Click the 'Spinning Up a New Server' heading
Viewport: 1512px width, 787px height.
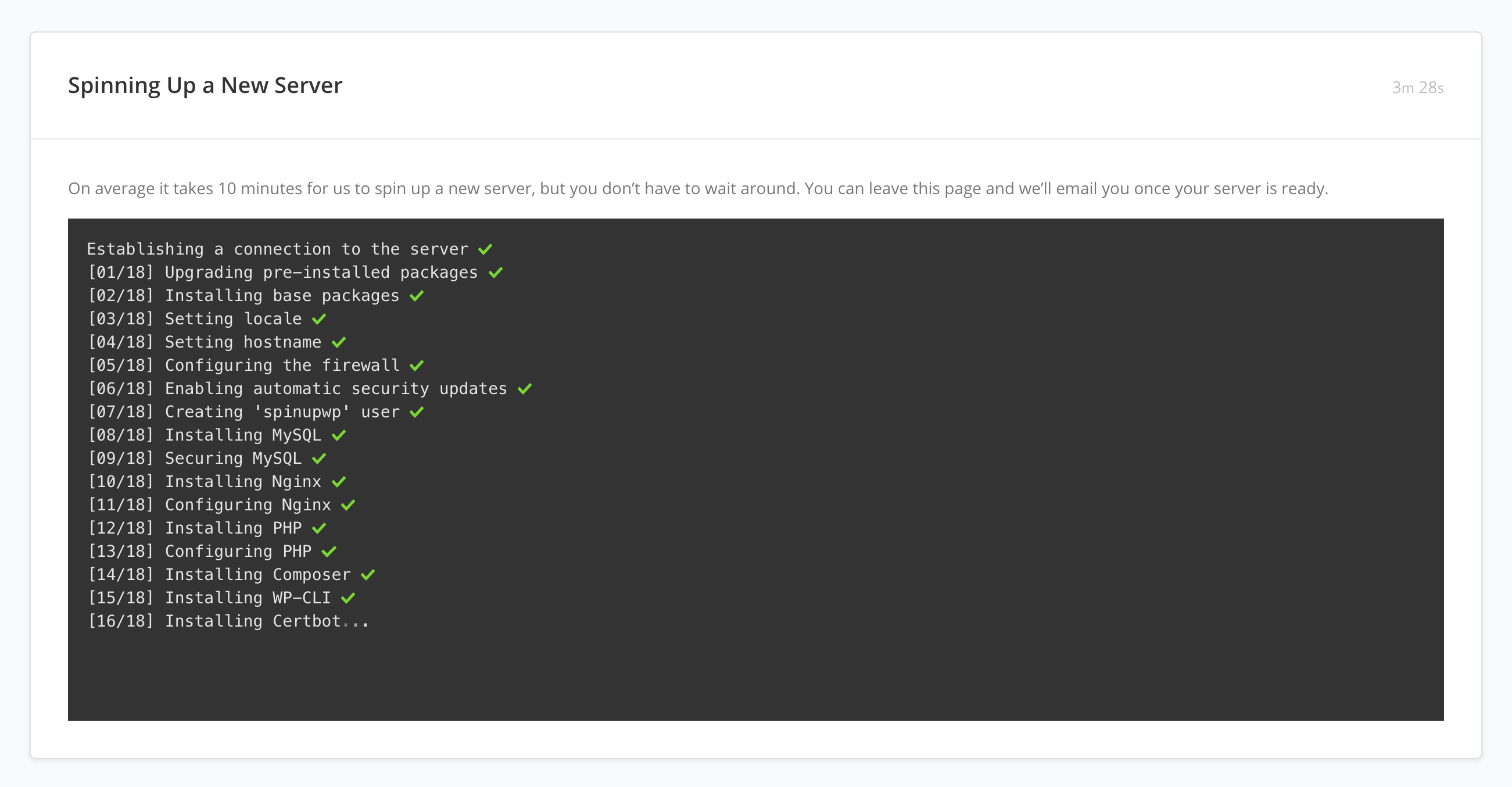205,86
